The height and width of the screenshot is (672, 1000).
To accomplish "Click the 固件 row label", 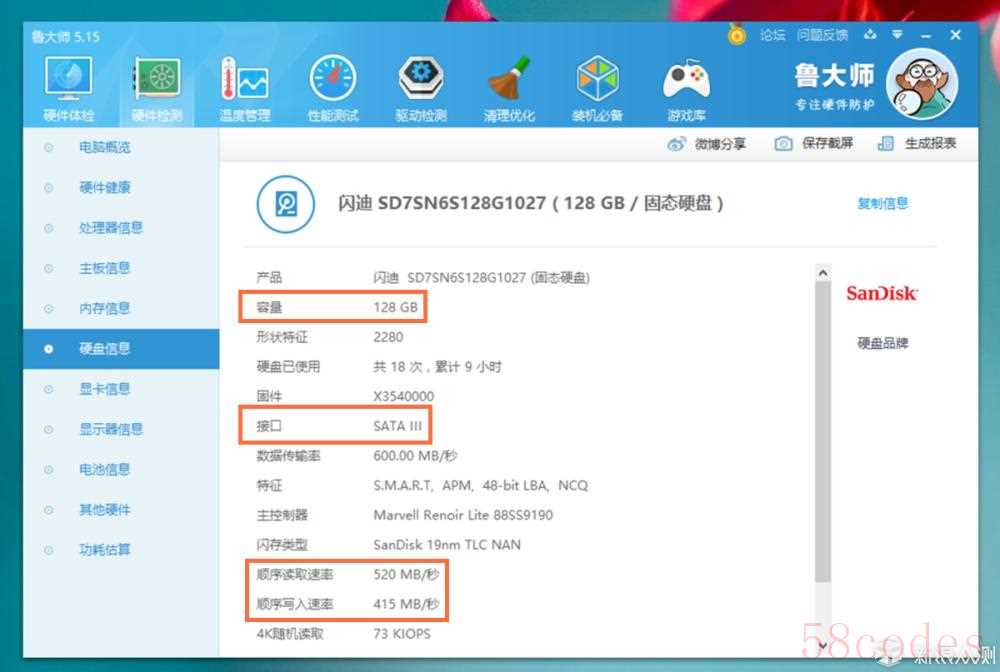I will click(x=269, y=397).
